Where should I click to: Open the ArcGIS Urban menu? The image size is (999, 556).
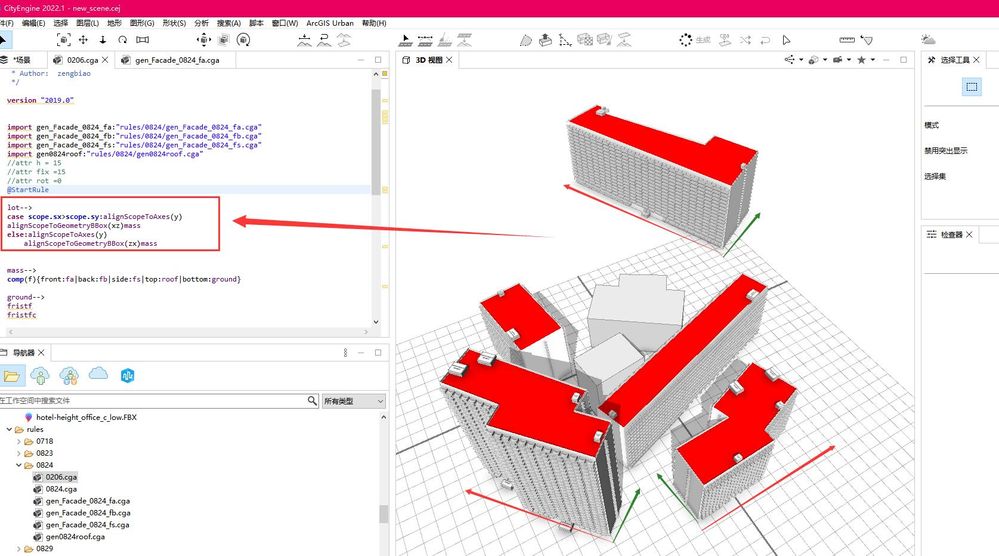tap(329, 23)
